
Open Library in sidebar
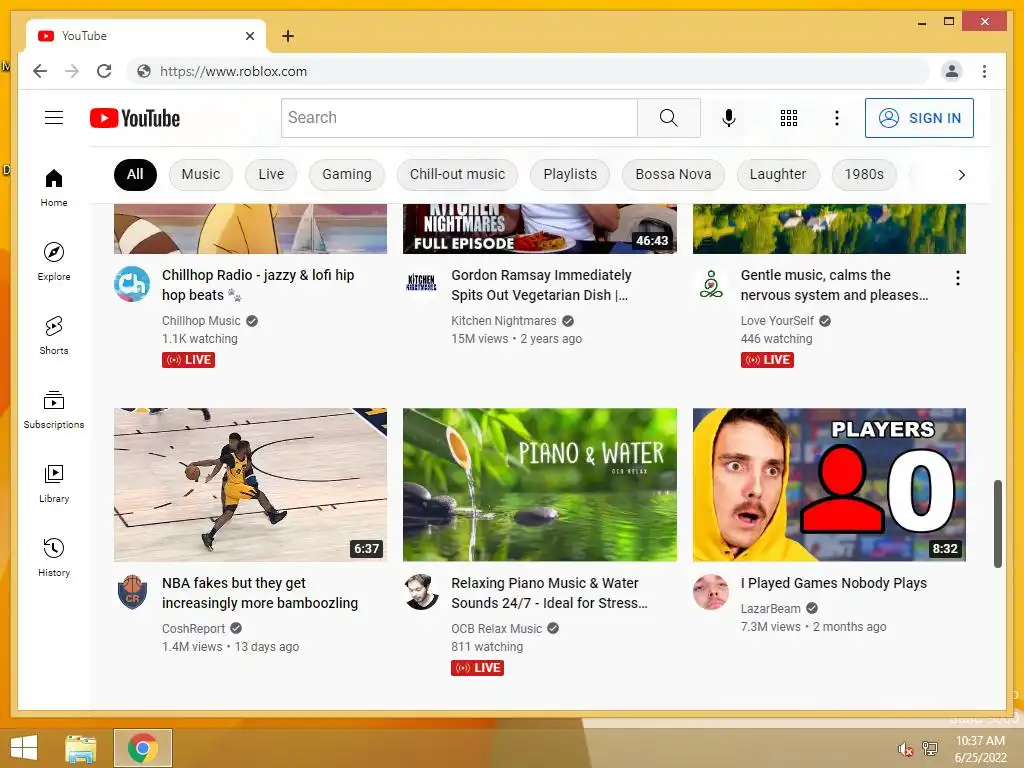pyautogui.click(x=54, y=483)
